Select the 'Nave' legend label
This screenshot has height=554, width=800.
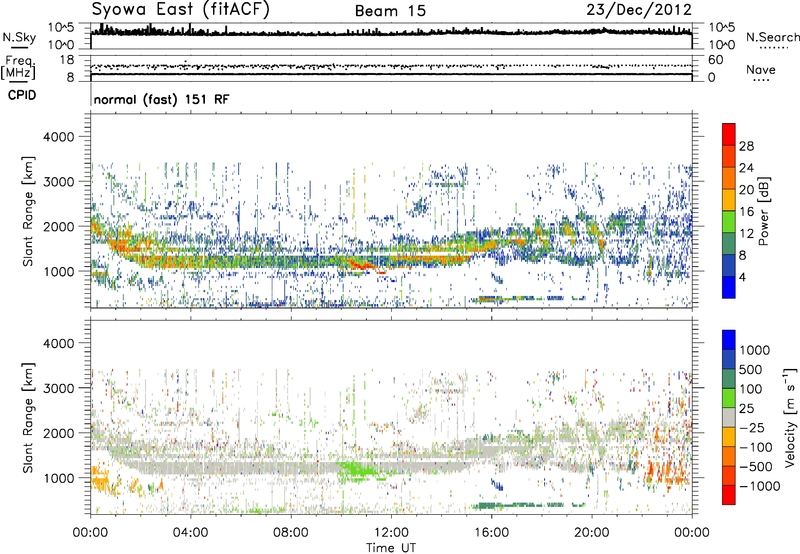761,69
